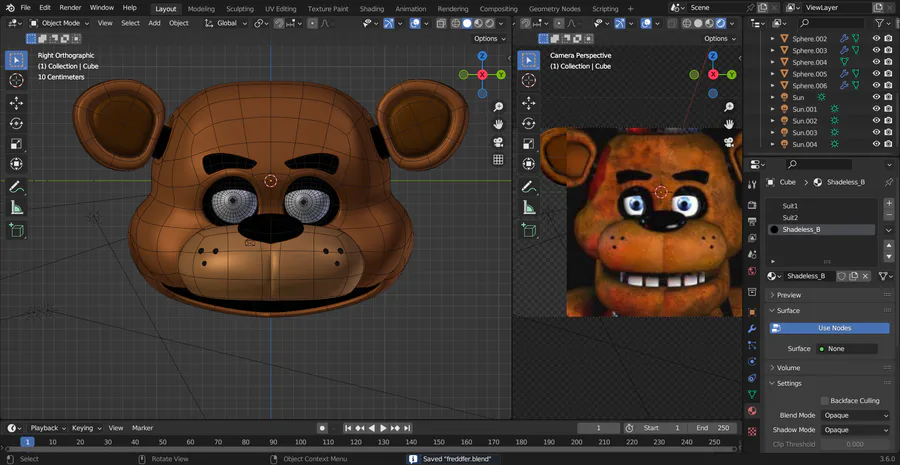This screenshot has height=465, width=900.
Task: Open the File menu
Action: click(x=25, y=8)
